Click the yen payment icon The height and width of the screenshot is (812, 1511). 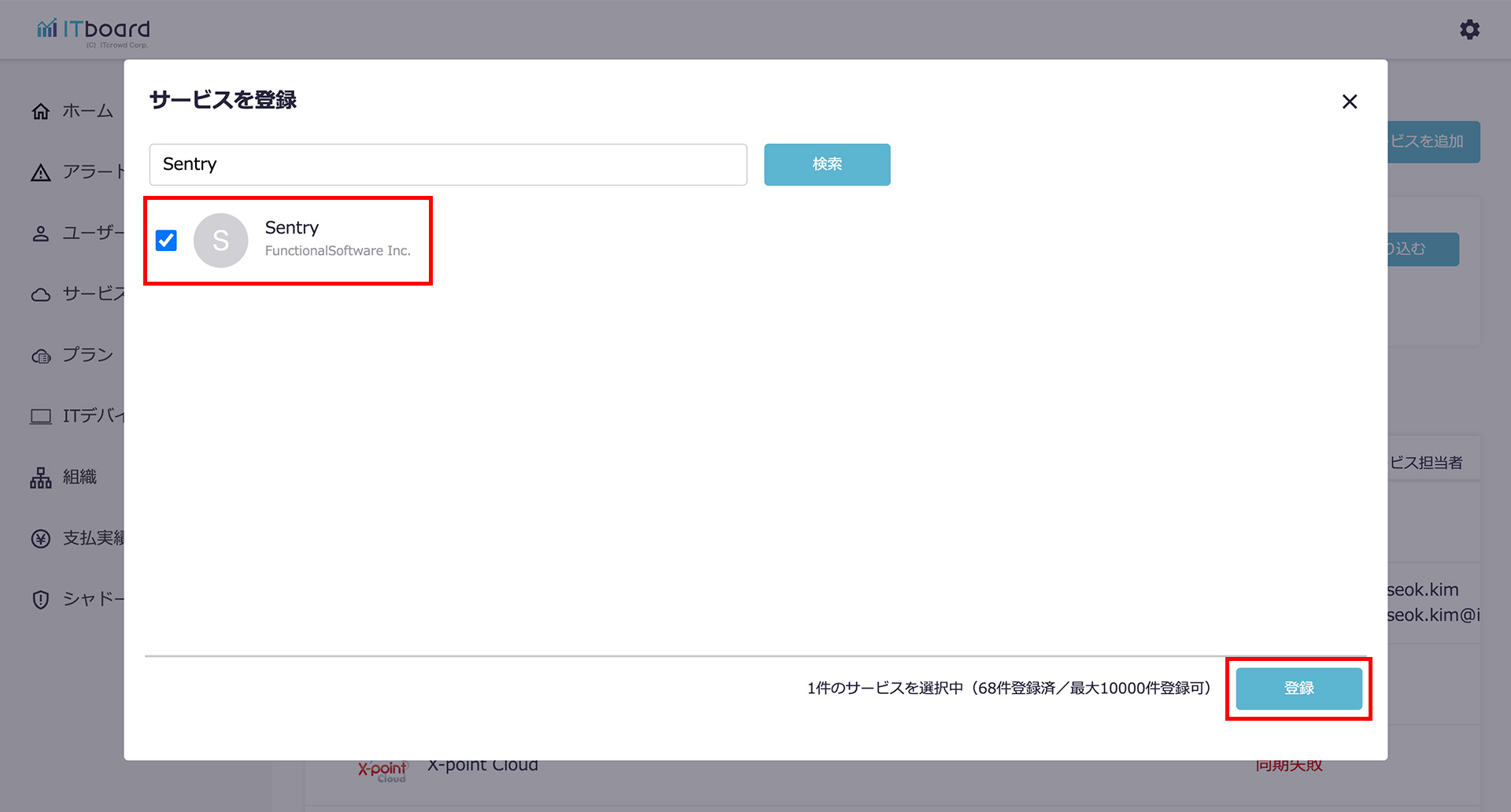pos(41,539)
